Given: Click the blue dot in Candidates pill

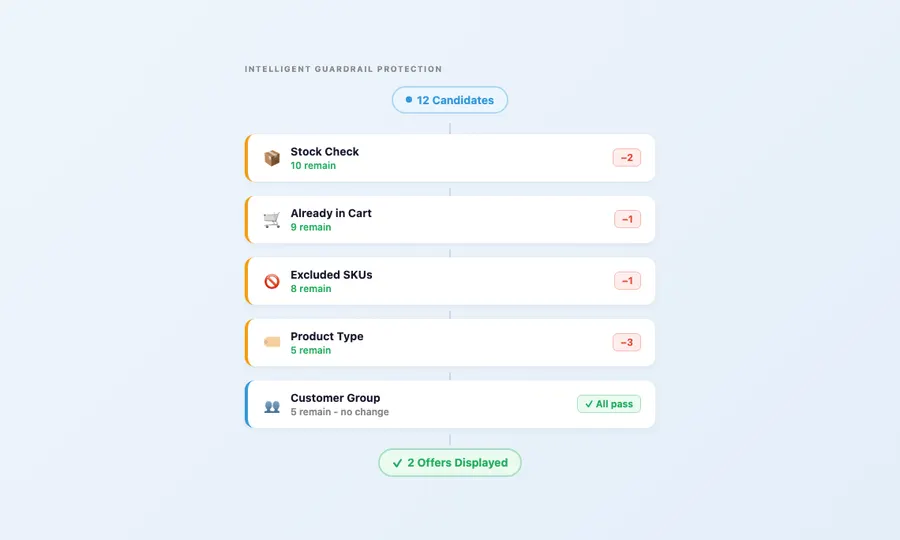Looking at the screenshot, I should [x=409, y=99].
